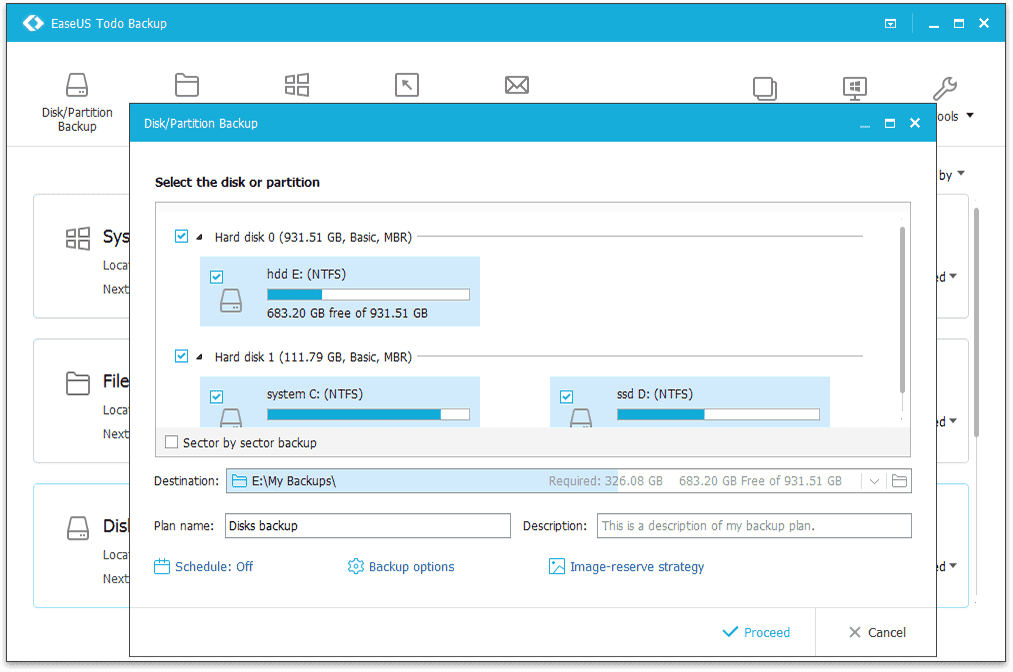Image resolution: width=1013 pixels, height=672 pixels.
Task: Select Hard disk 0 (931.51 GB, Basic, MBR) label
Action: point(313,237)
